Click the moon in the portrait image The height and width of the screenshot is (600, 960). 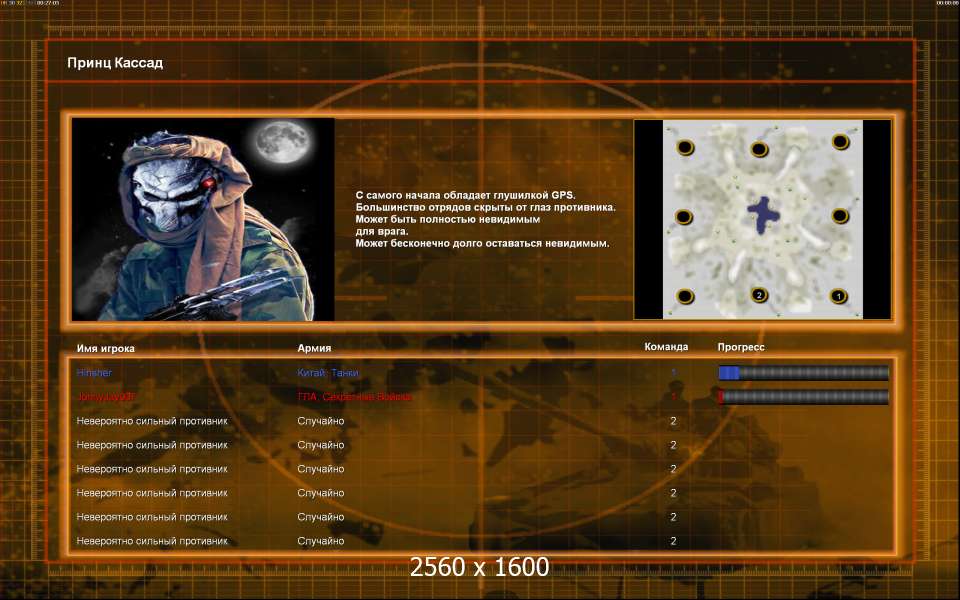282,142
